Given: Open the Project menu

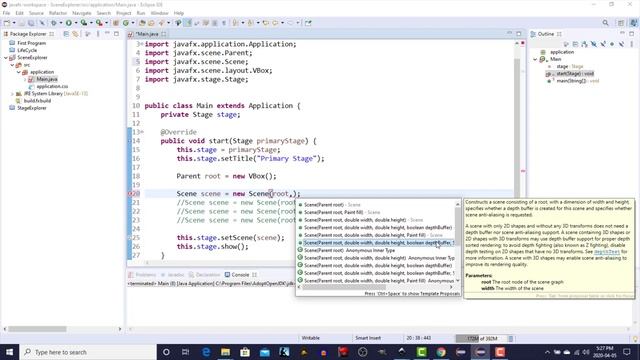Looking at the screenshot, I should coord(124,13).
